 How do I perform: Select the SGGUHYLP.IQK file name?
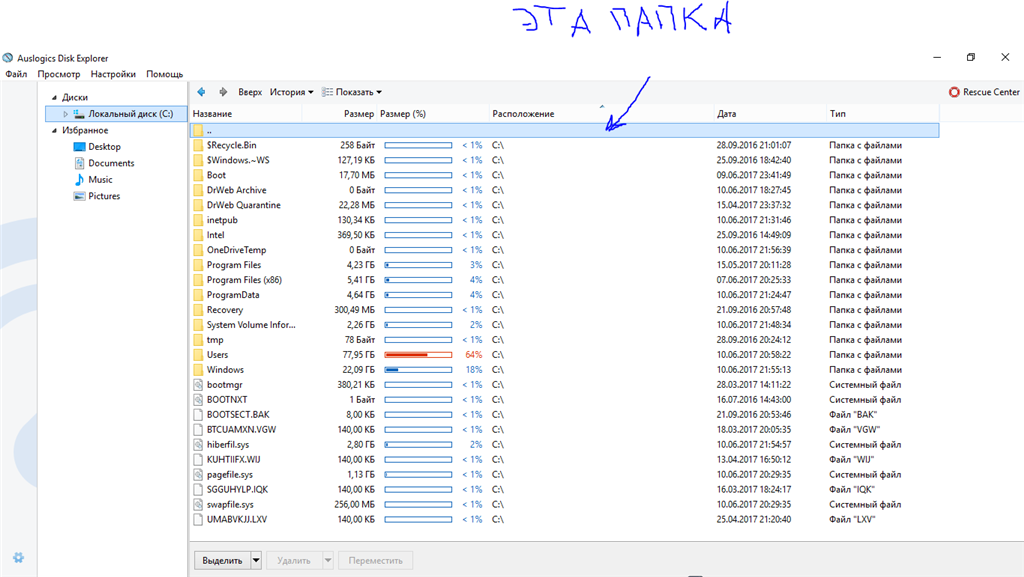(x=237, y=490)
